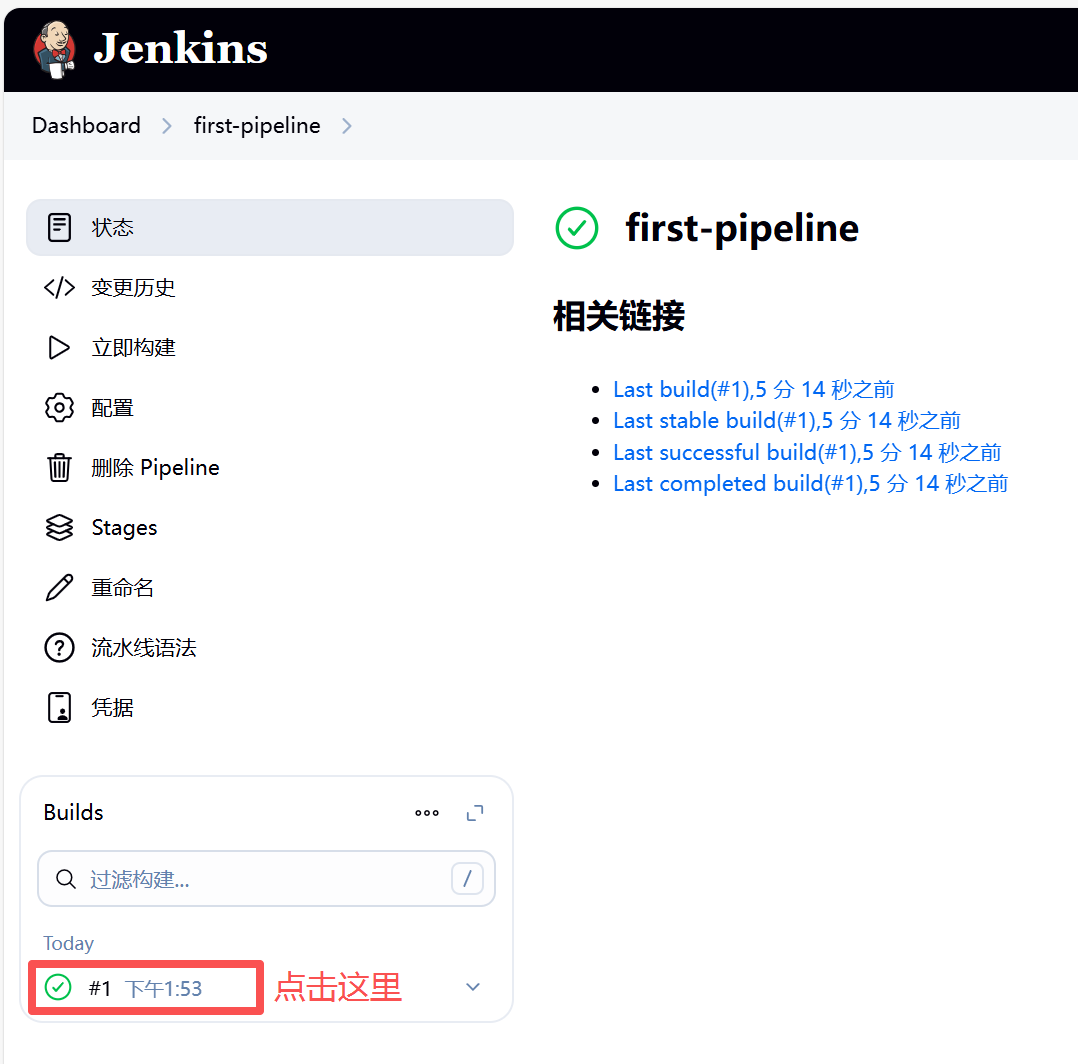Click the ID badge credentials icon
Viewport: 1078px width, 1064px height.
click(x=59, y=707)
